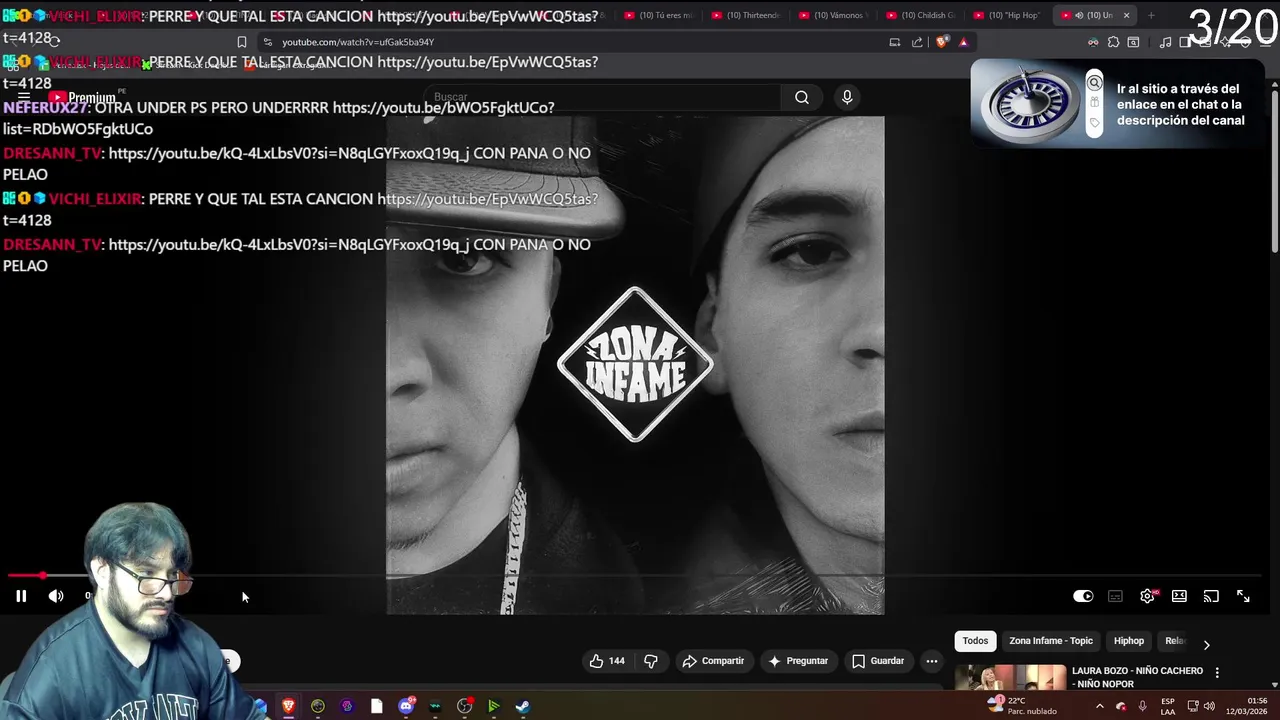Mute the video with the speaker icon
The width and height of the screenshot is (1280, 720).
click(56, 596)
